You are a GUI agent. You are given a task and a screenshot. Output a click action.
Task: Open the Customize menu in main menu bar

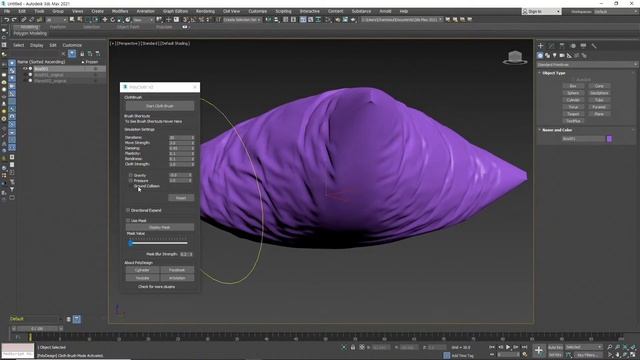(258, 11)
